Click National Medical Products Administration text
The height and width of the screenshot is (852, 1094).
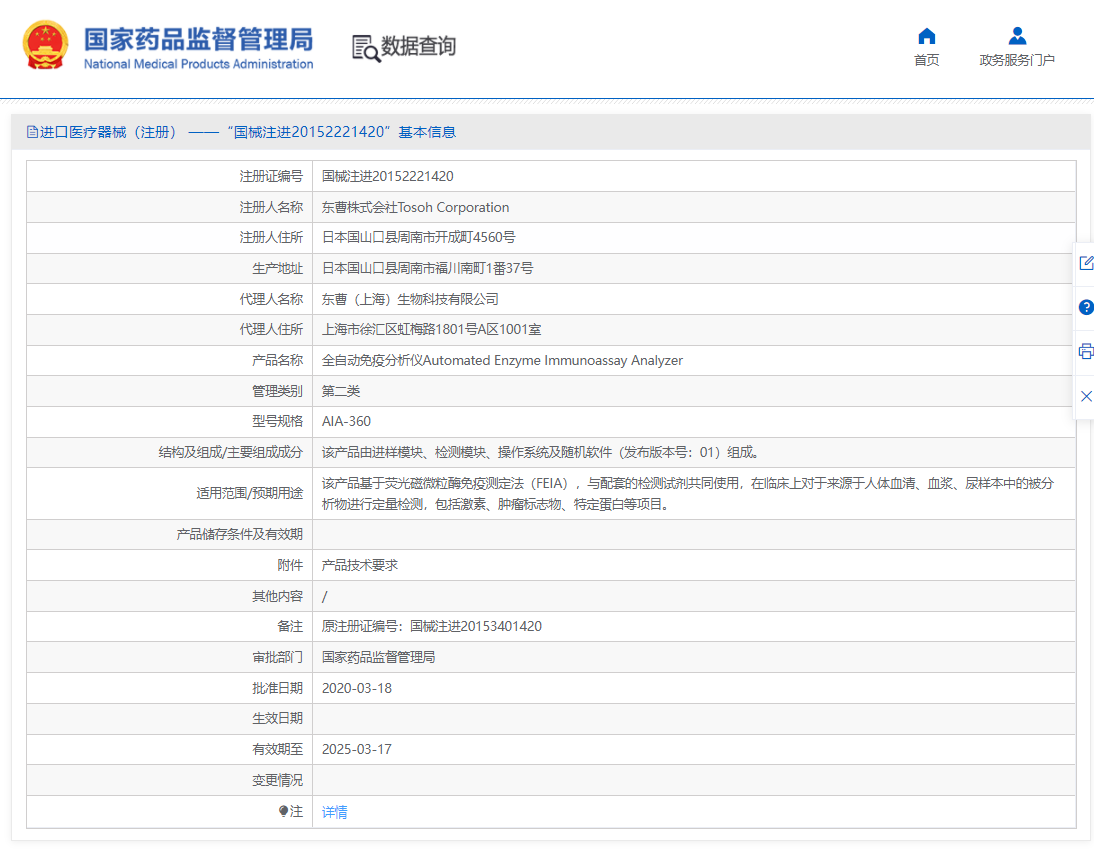[199, 64]
